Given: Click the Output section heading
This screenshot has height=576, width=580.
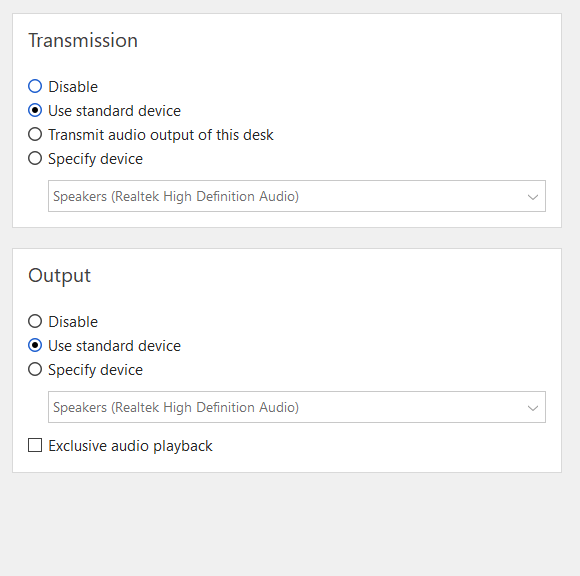Looking at the screenshot, I should (x=60, y=276).
